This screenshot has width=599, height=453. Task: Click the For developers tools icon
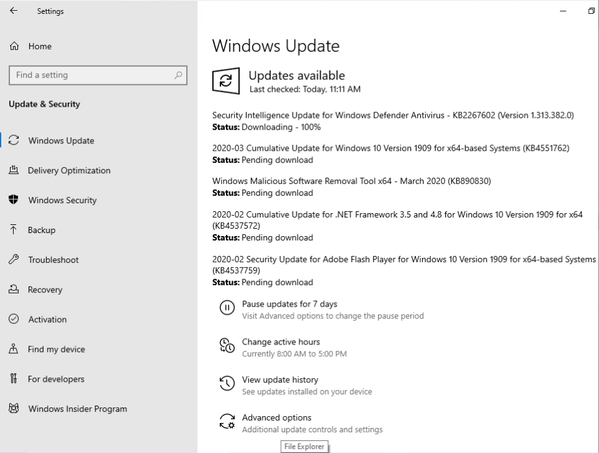[14, 379]
